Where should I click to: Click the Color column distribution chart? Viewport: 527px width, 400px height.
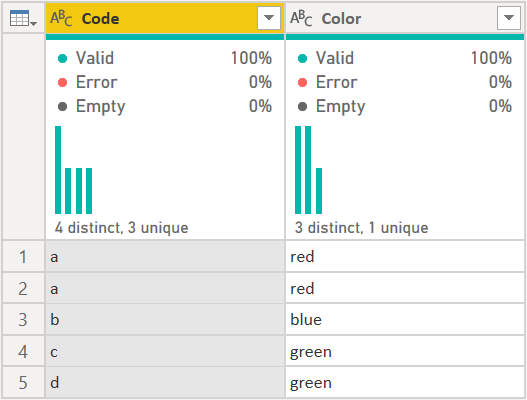click(309, 170)
